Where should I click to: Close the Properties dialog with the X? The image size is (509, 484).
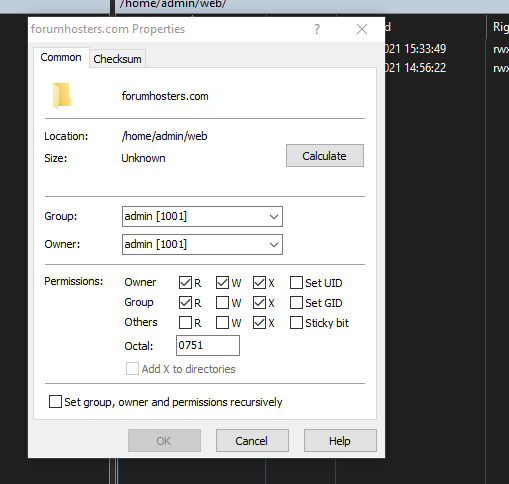[362, 29]
